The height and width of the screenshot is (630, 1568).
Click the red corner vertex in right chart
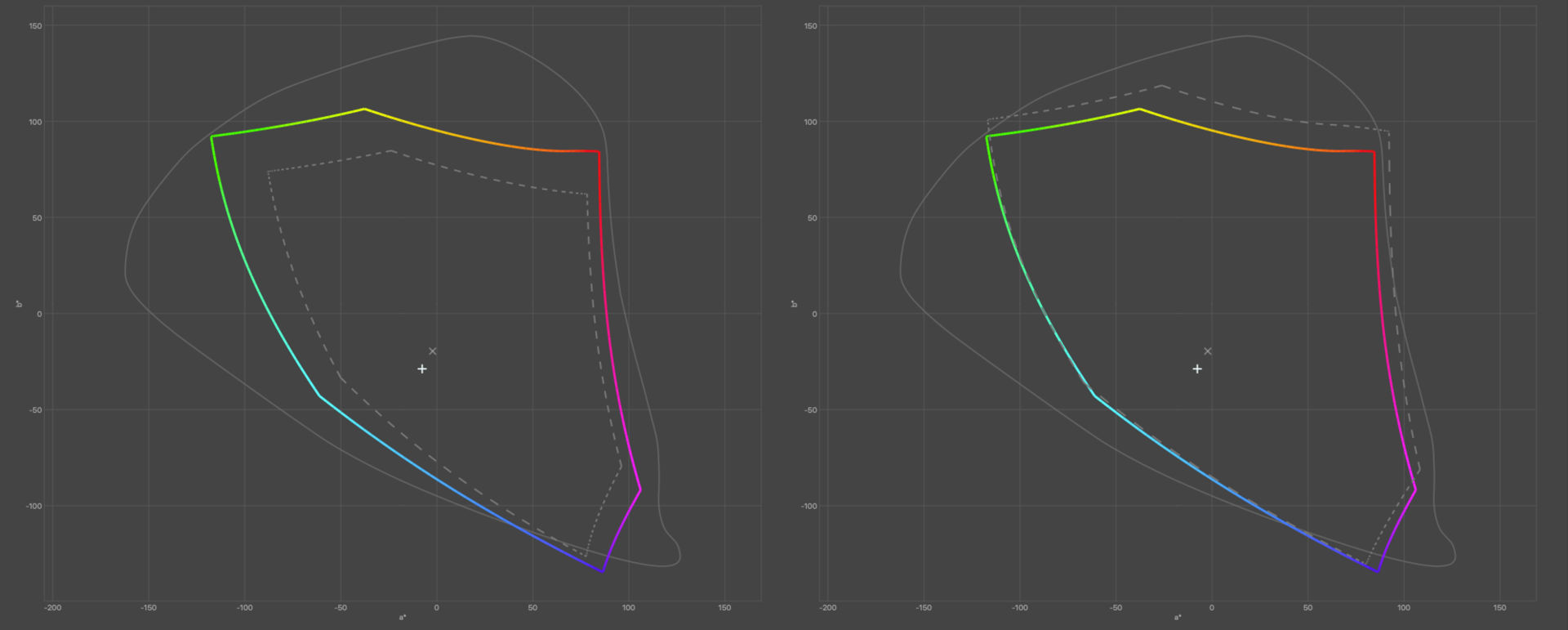(x=1374, y=152)
